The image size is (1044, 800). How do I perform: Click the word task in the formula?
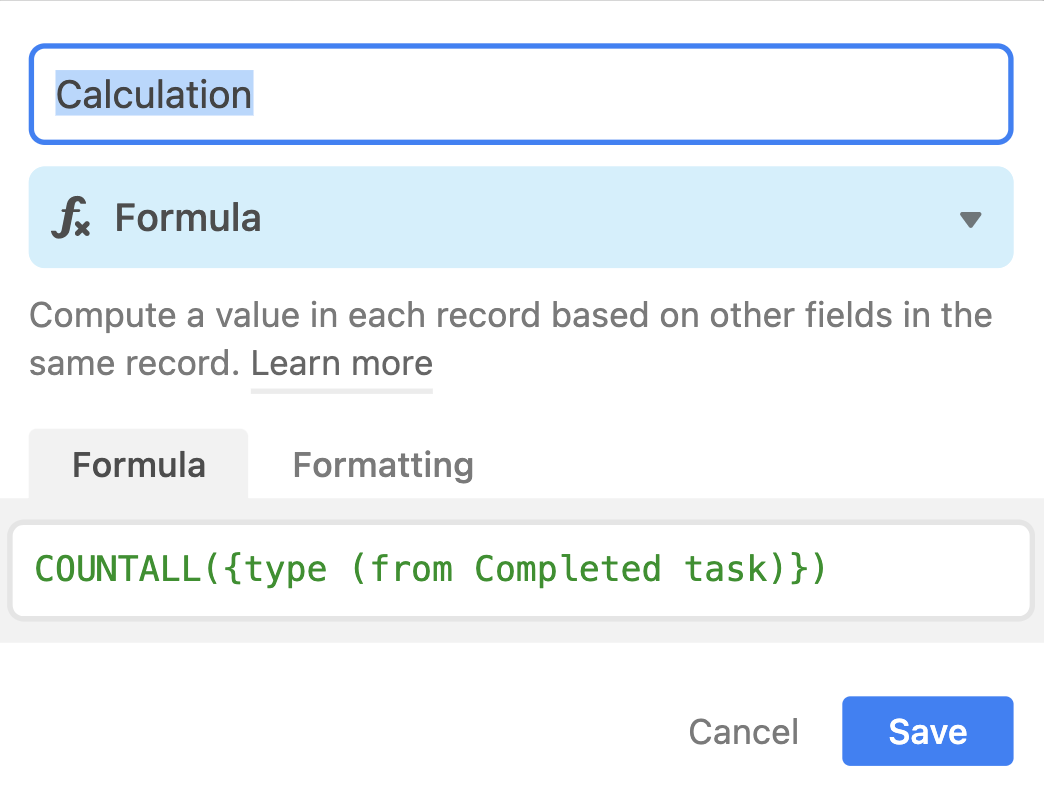(726, 570)
